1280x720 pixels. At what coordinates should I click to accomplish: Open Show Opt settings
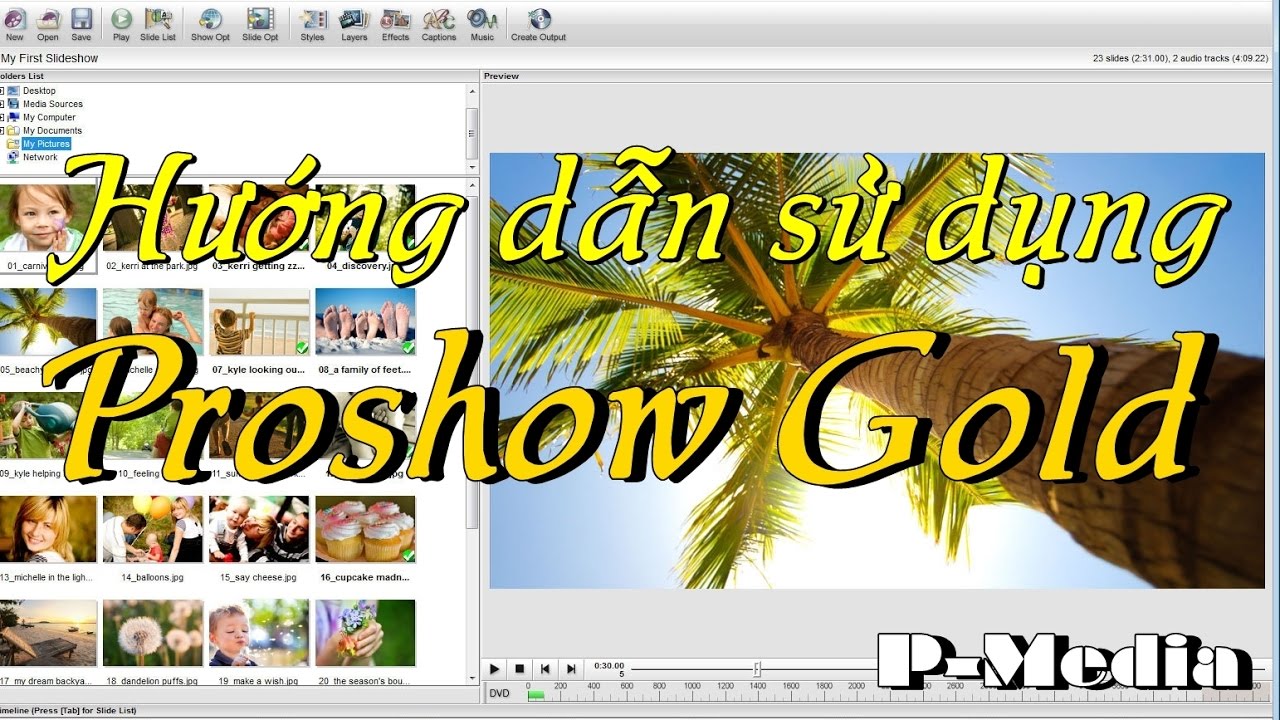(210, 23)
